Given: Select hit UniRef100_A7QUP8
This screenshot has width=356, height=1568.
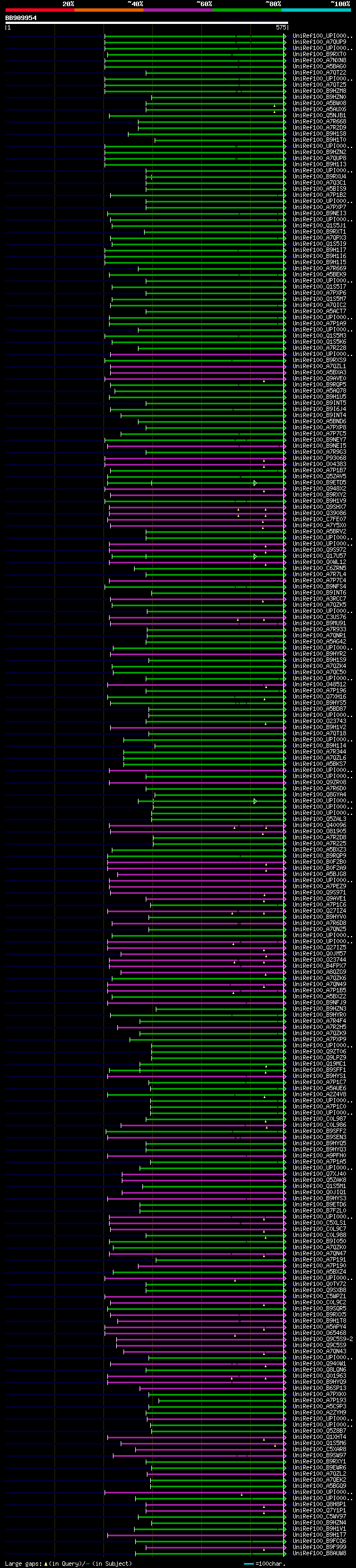Looking at the screenshot, I should click(x=319, y=159).
